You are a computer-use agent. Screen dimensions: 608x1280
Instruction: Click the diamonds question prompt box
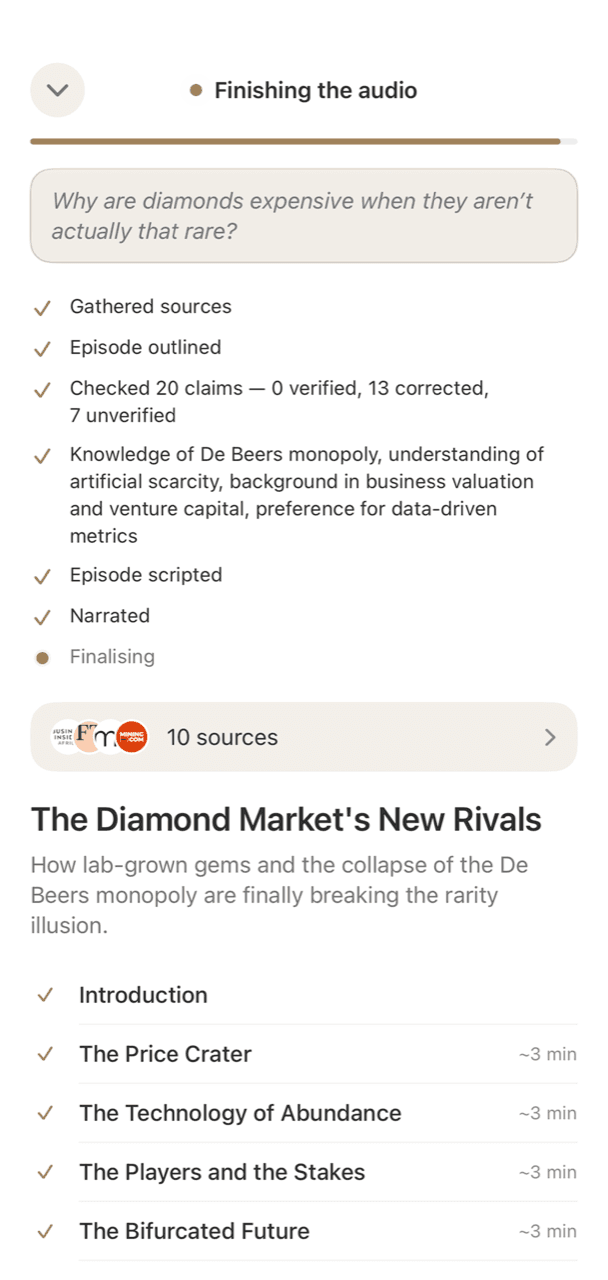[x=304, y=216]
